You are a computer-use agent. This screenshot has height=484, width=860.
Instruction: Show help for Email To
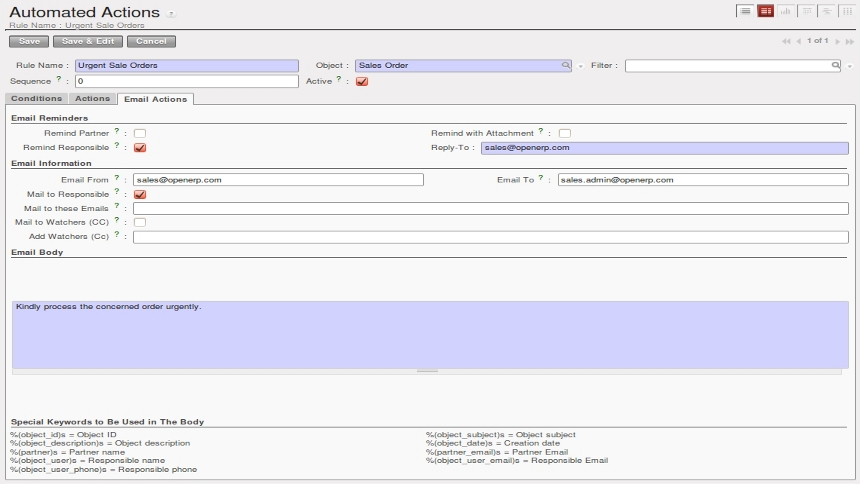click(x=541, y=178)
